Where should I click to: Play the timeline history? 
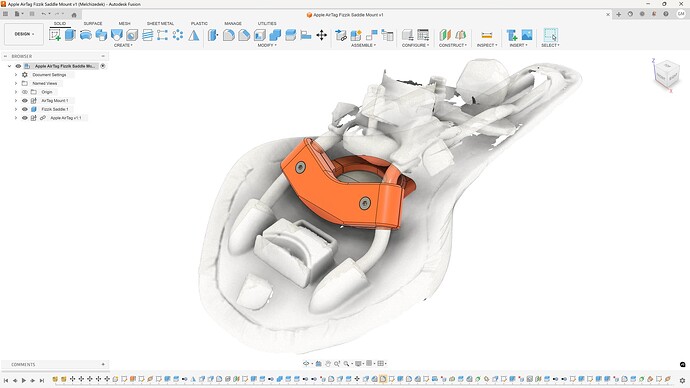pos(24,381)
